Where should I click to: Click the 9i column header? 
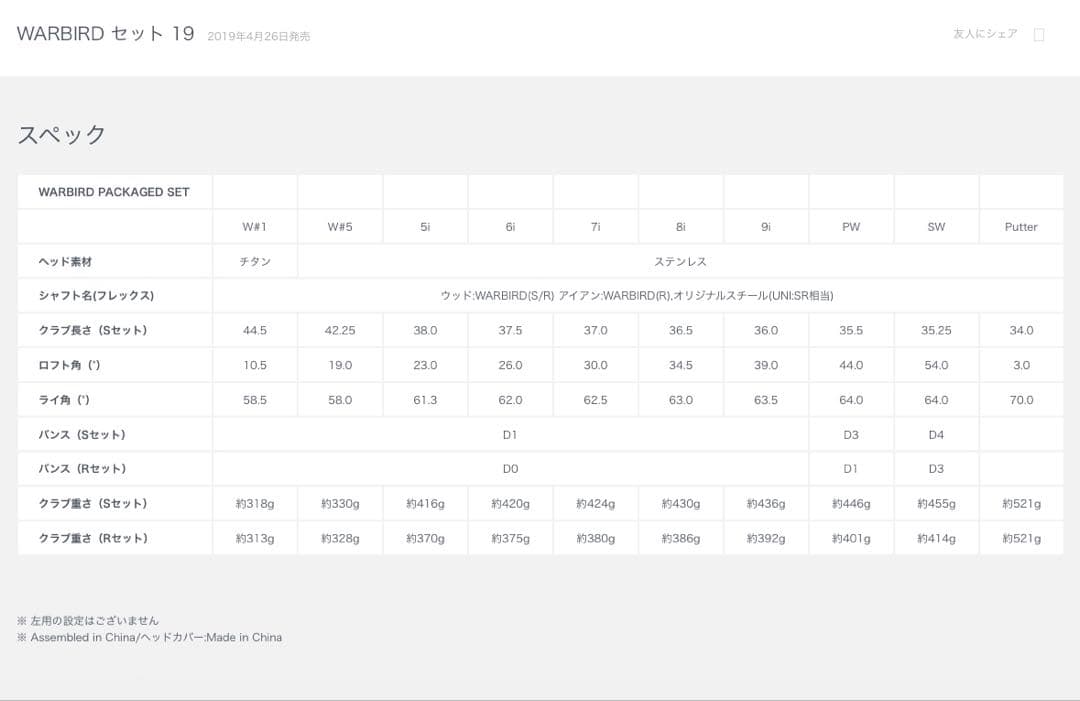pyautogui.click(x=766, y=227)
